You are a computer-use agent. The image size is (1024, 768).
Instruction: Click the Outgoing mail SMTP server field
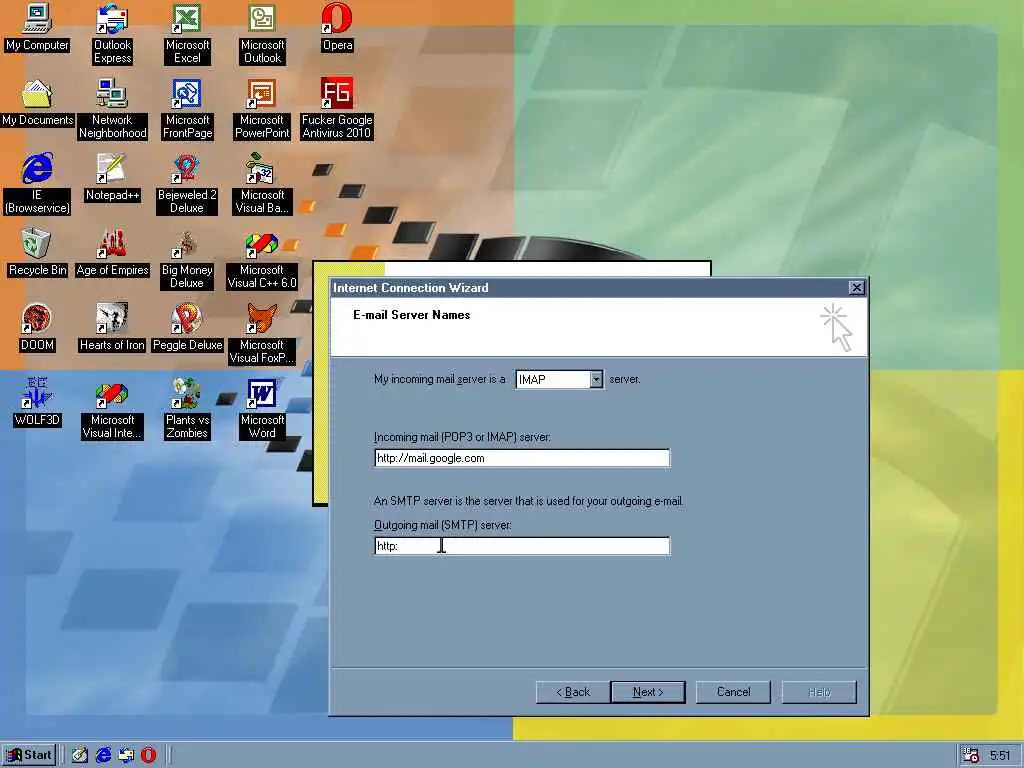pos(522,546)
